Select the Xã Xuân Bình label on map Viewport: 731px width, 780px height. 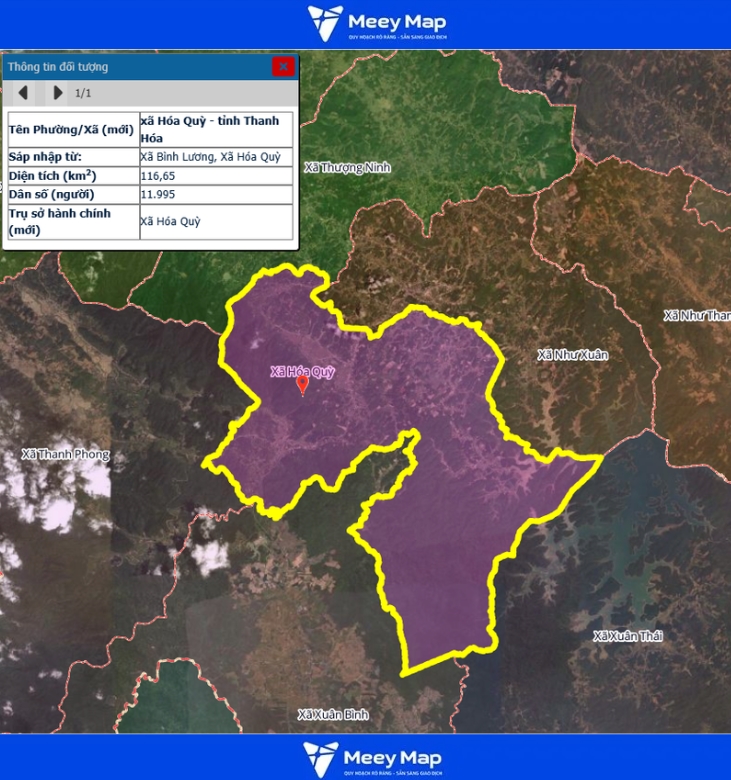333,714
